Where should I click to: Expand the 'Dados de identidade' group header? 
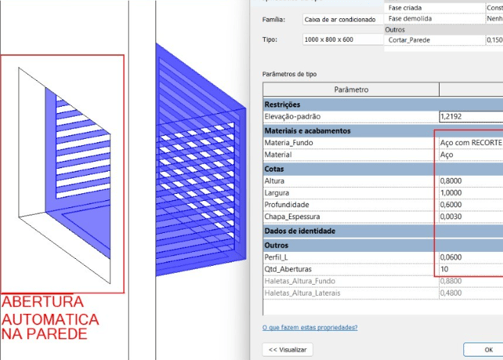pos(383,231)
